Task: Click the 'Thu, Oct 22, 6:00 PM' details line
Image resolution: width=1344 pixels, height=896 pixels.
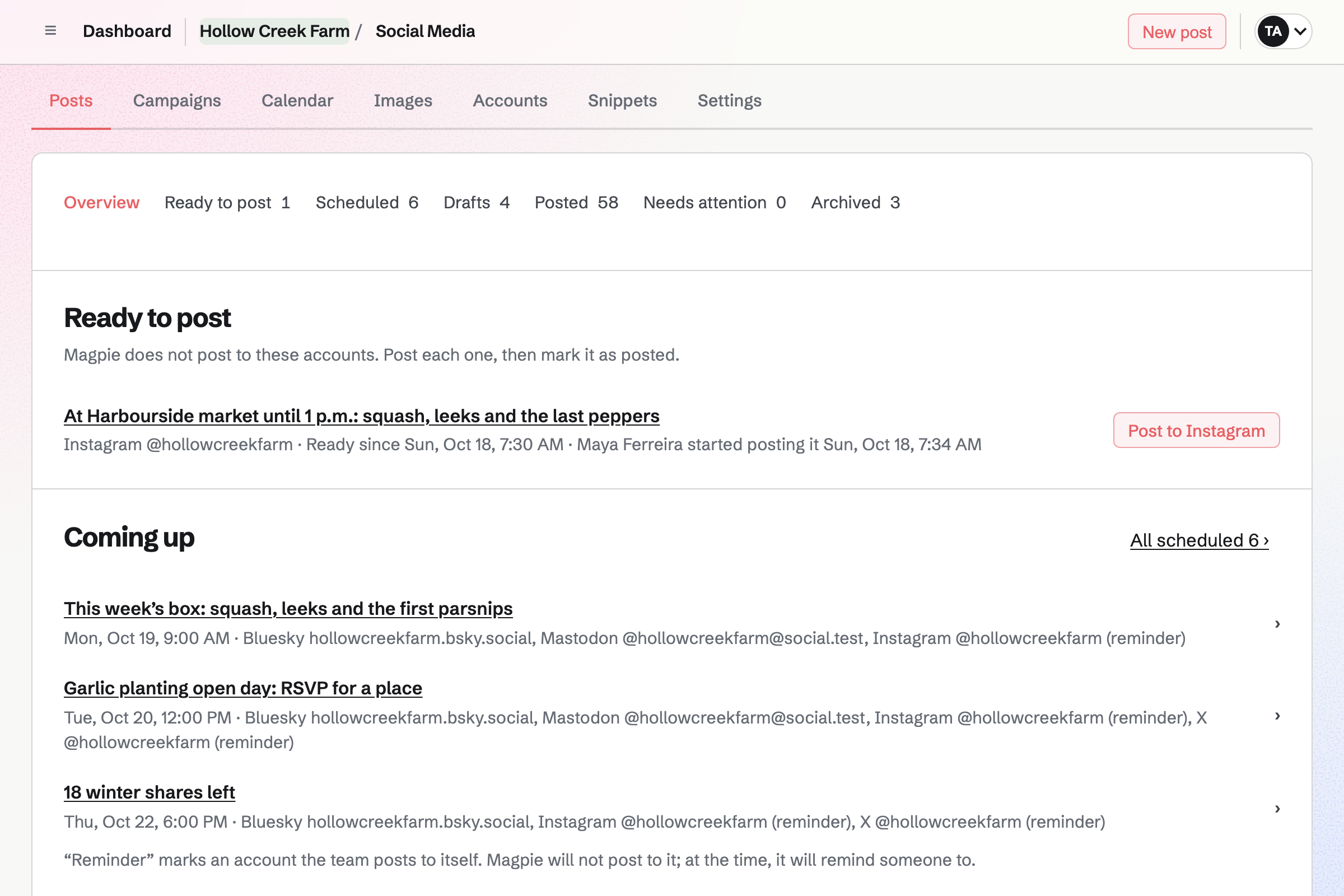Action: coord(585,822)
